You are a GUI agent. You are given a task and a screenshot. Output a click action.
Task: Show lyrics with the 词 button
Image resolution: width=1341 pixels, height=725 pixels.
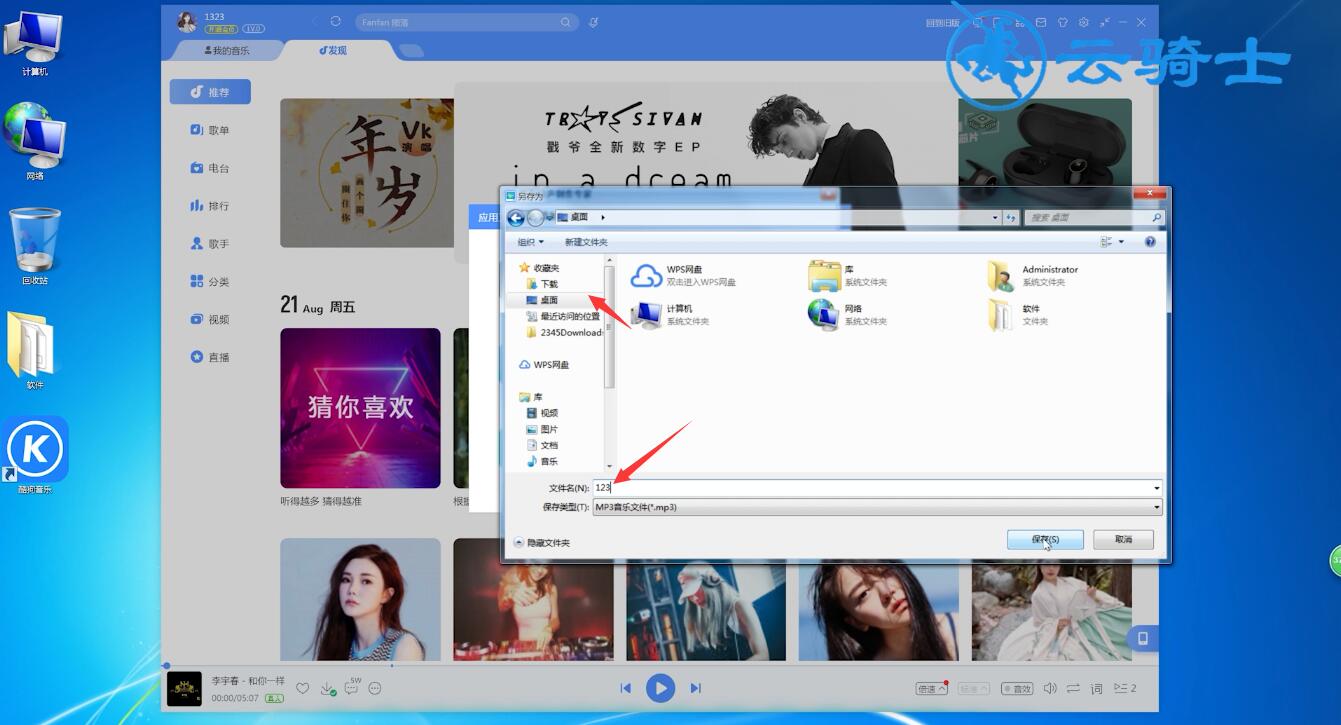(x=1096, y=688)
